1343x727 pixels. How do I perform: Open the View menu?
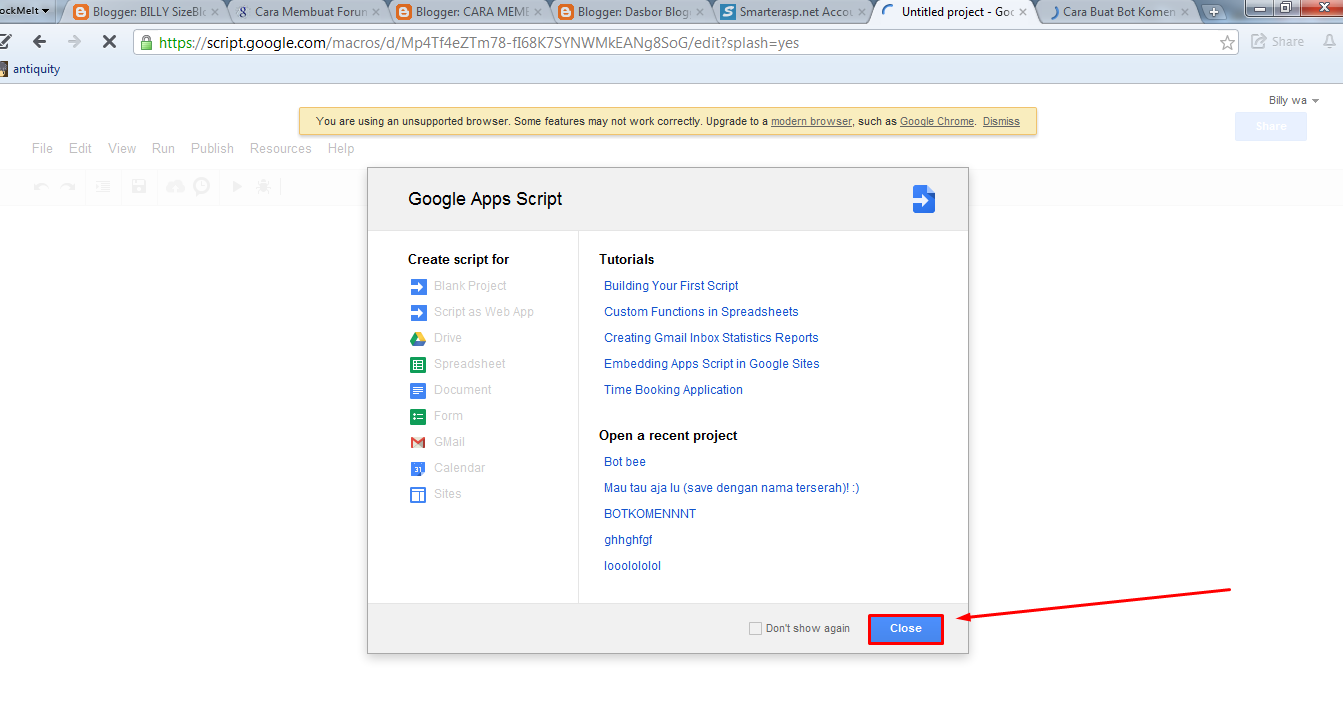tap(122, 148)
